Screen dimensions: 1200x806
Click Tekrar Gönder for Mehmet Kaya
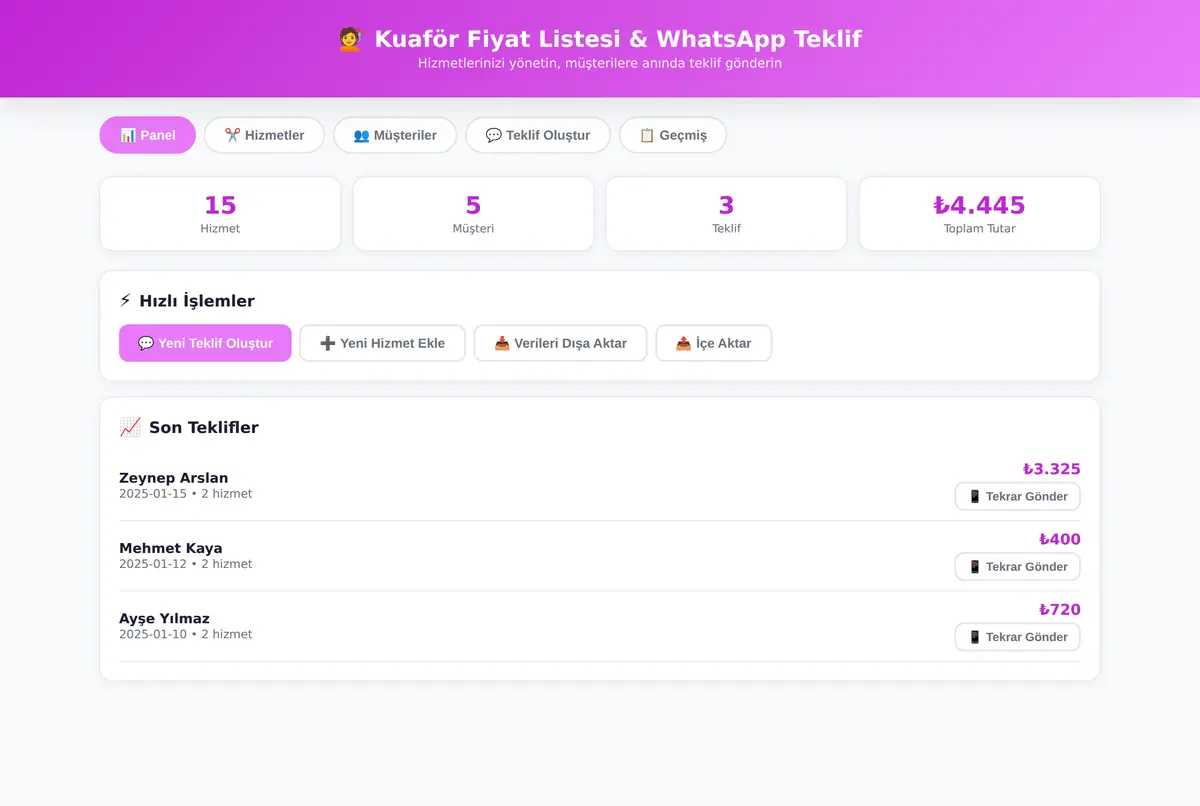coord(1018,566)
